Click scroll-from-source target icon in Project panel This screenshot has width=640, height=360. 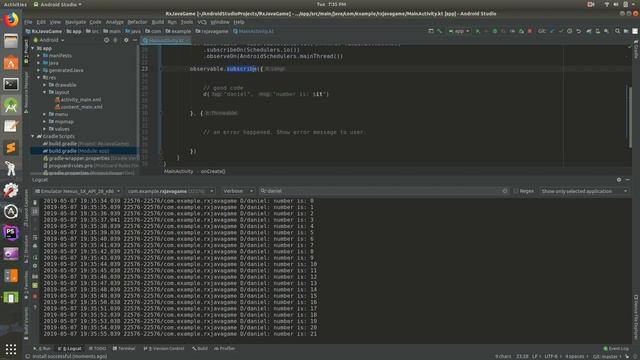pyautogui.click(x=106, y=40)
